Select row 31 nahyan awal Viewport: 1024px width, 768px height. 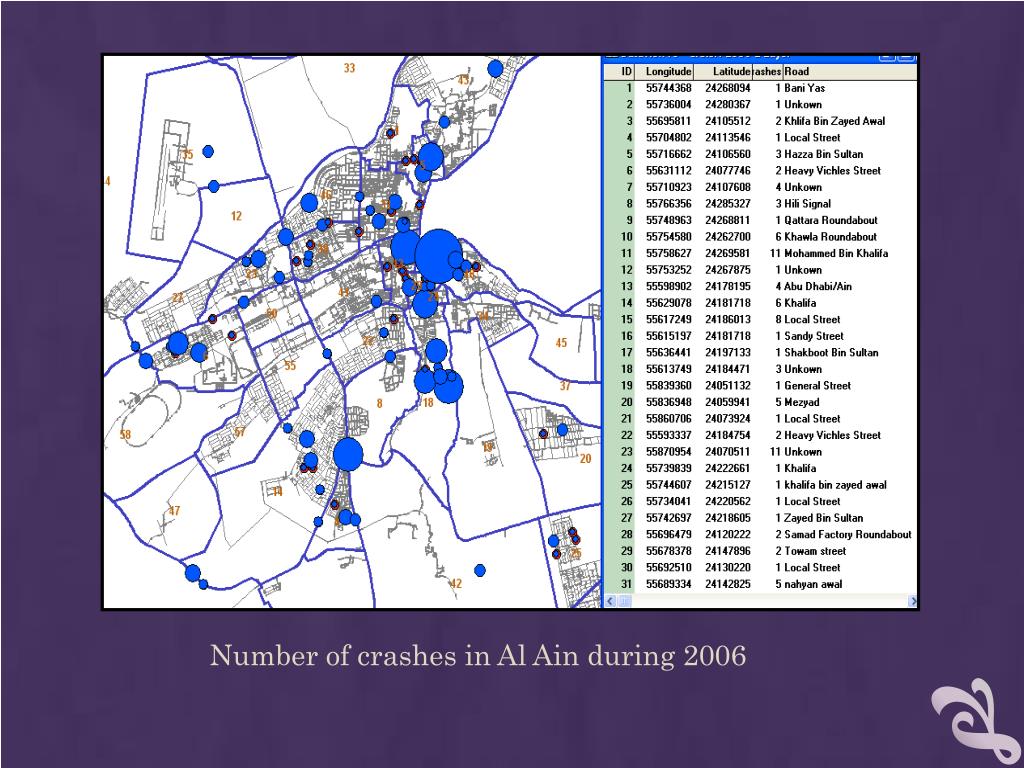coord(761,584)
